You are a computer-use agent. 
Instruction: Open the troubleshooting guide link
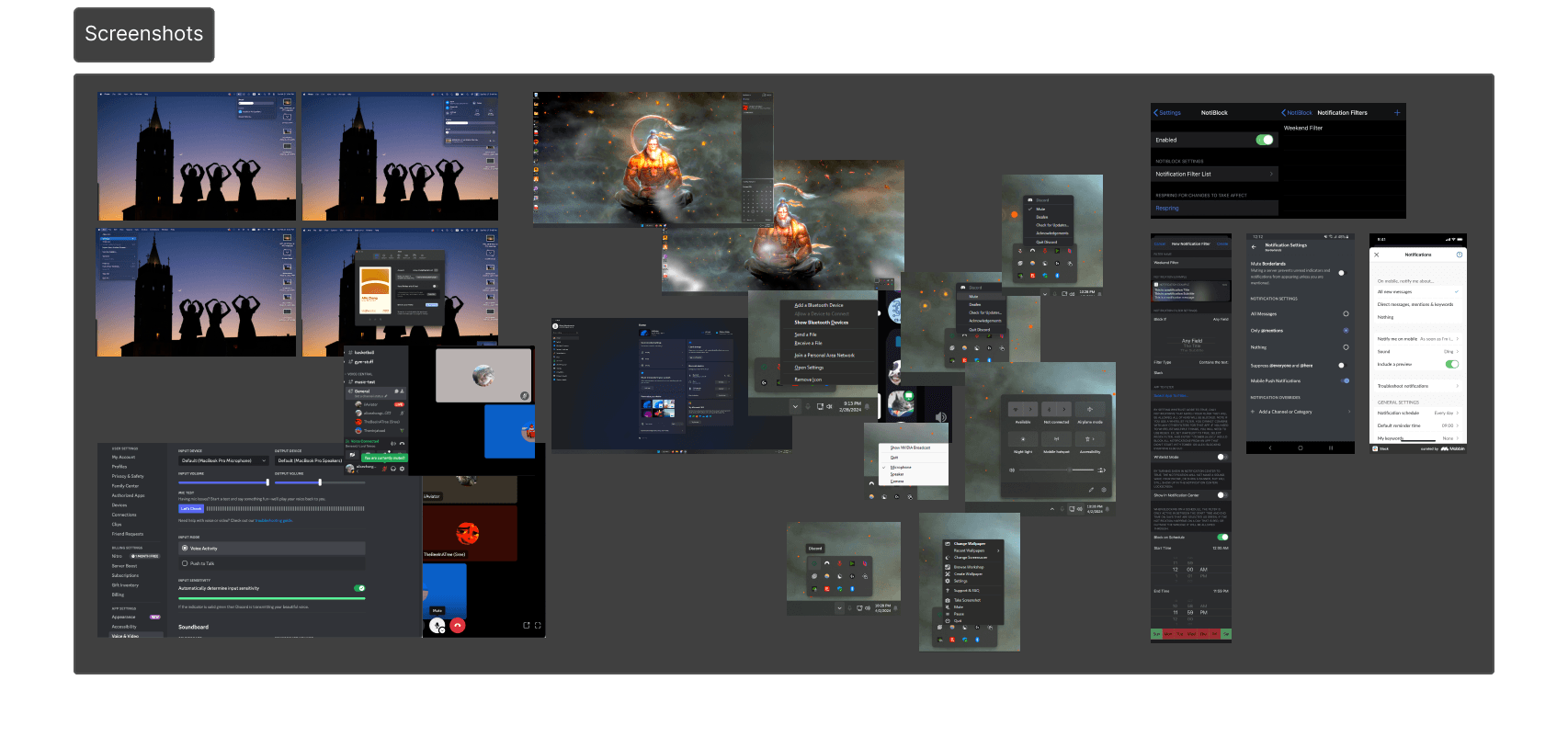(x=274, y=521)
